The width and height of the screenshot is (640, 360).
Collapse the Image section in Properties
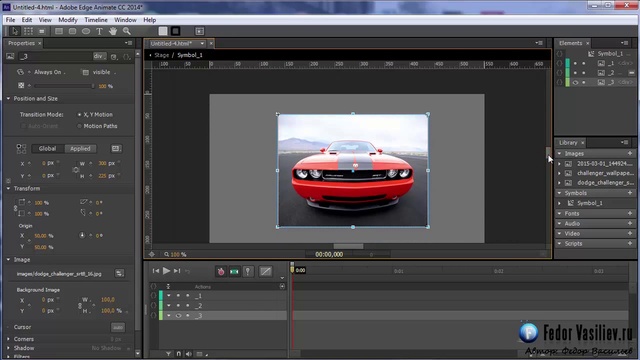coord(8,260)
